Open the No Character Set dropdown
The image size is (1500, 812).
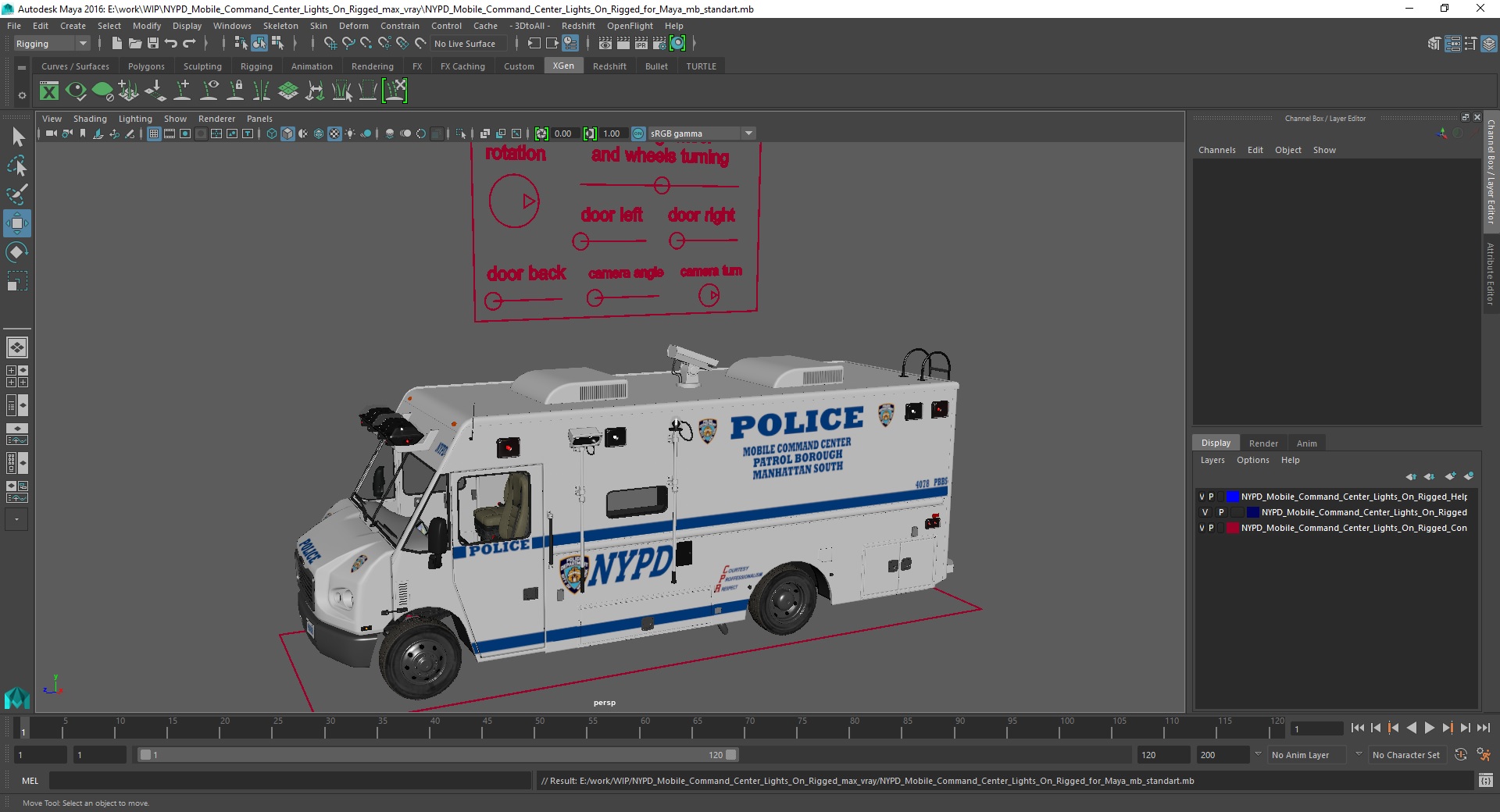click(x=1406, y=755)
